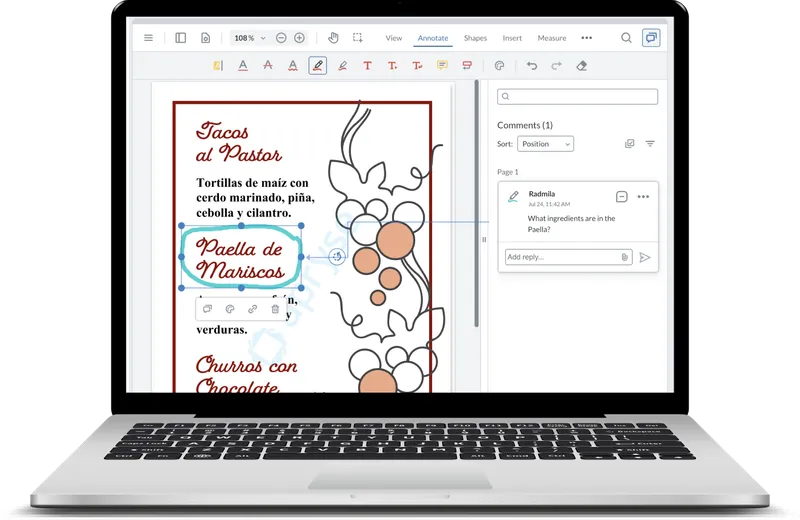This screenshot has width=800, height=520.
Task: Switch to the Annotate tab
Action: 433,38
